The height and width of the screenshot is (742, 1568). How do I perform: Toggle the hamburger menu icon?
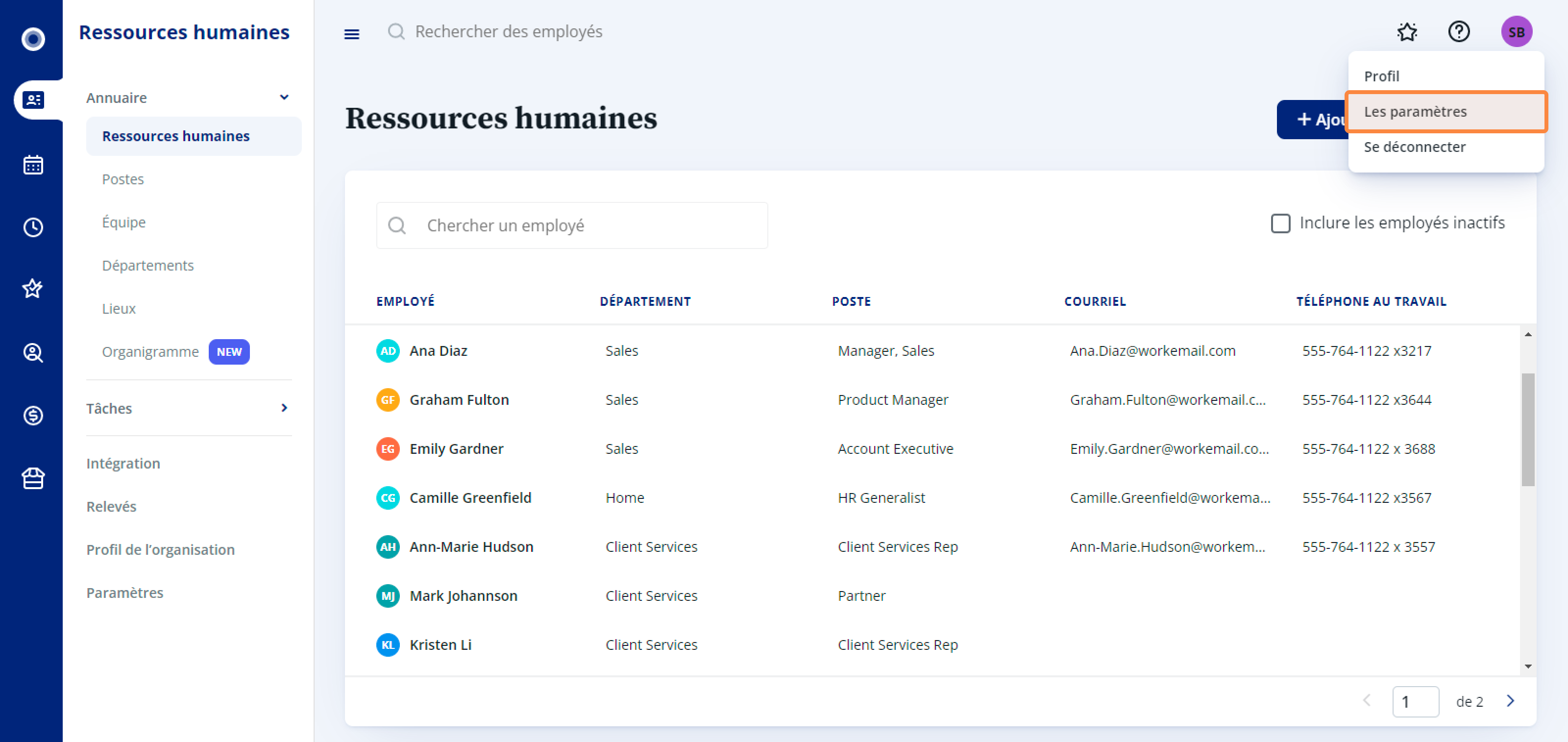click(352, 34)
